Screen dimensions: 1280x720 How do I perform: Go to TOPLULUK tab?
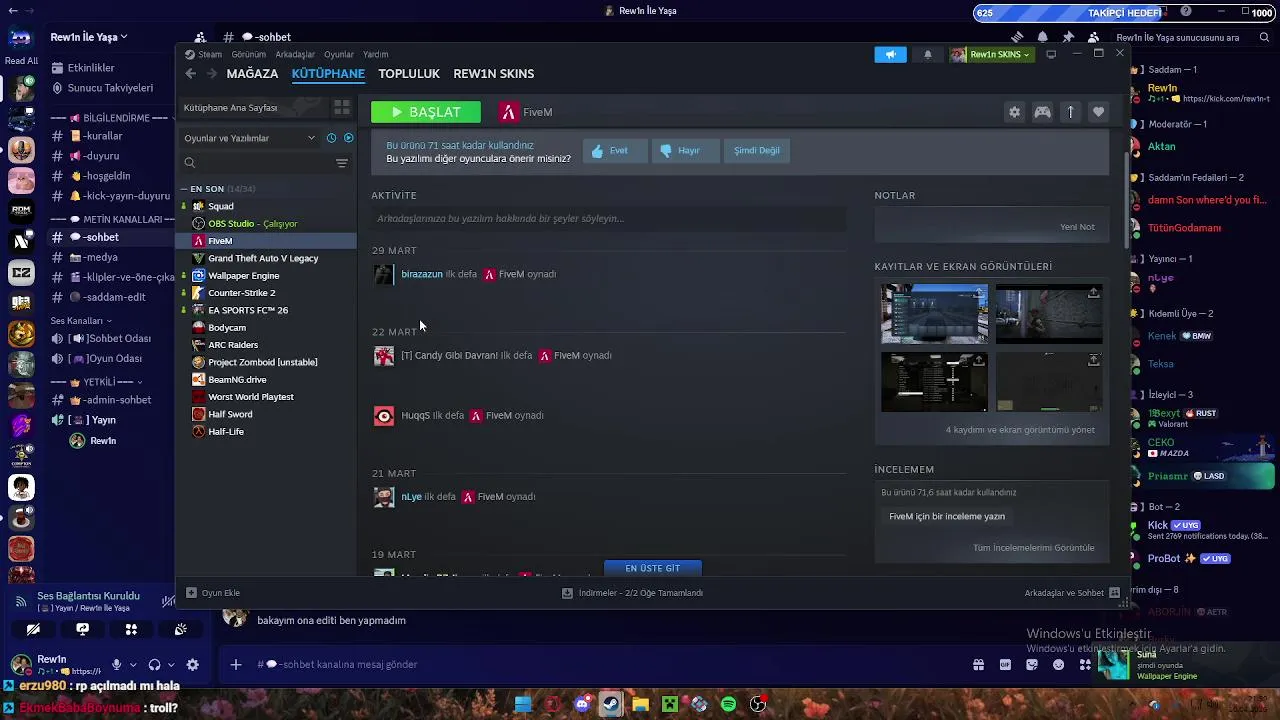409,74
